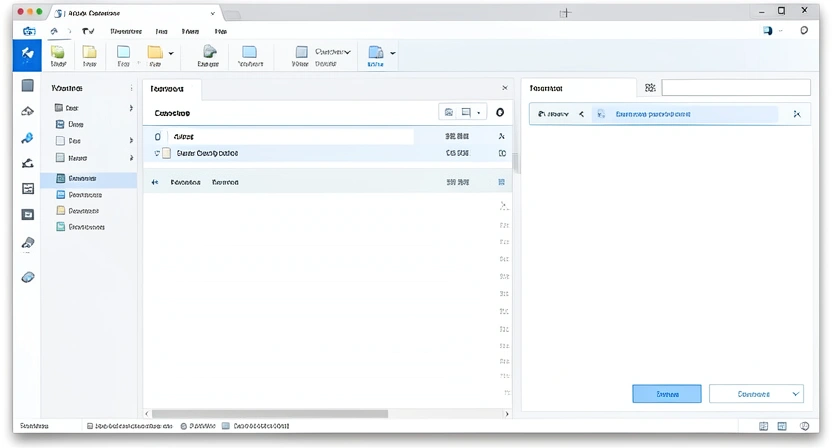Close the center panel tab with x
The width and height of the screenshot is (832, 448).
tap(505, 88)
